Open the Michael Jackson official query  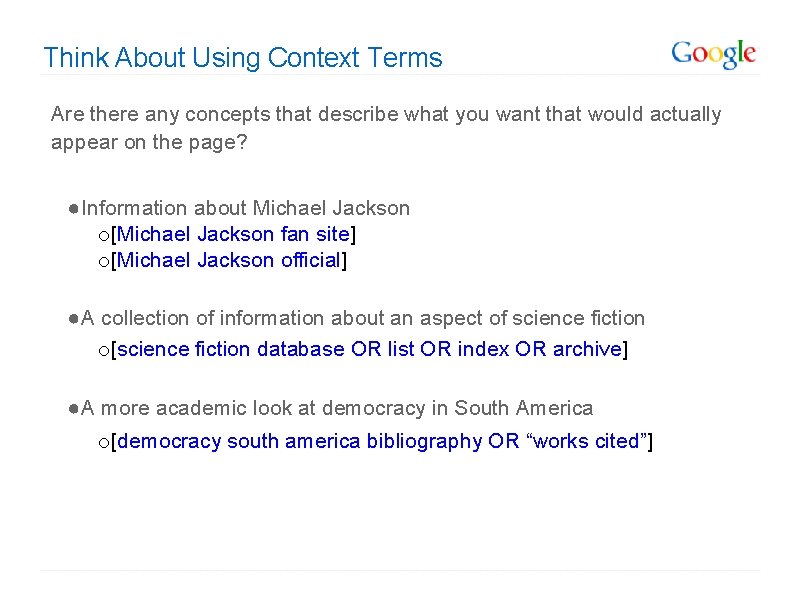click(229, 260)
